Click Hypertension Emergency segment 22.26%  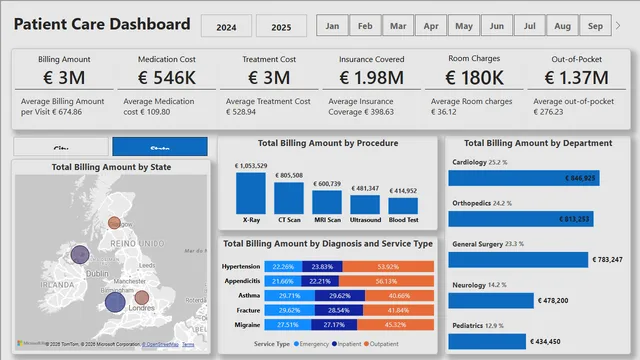(x=283, y=267)
